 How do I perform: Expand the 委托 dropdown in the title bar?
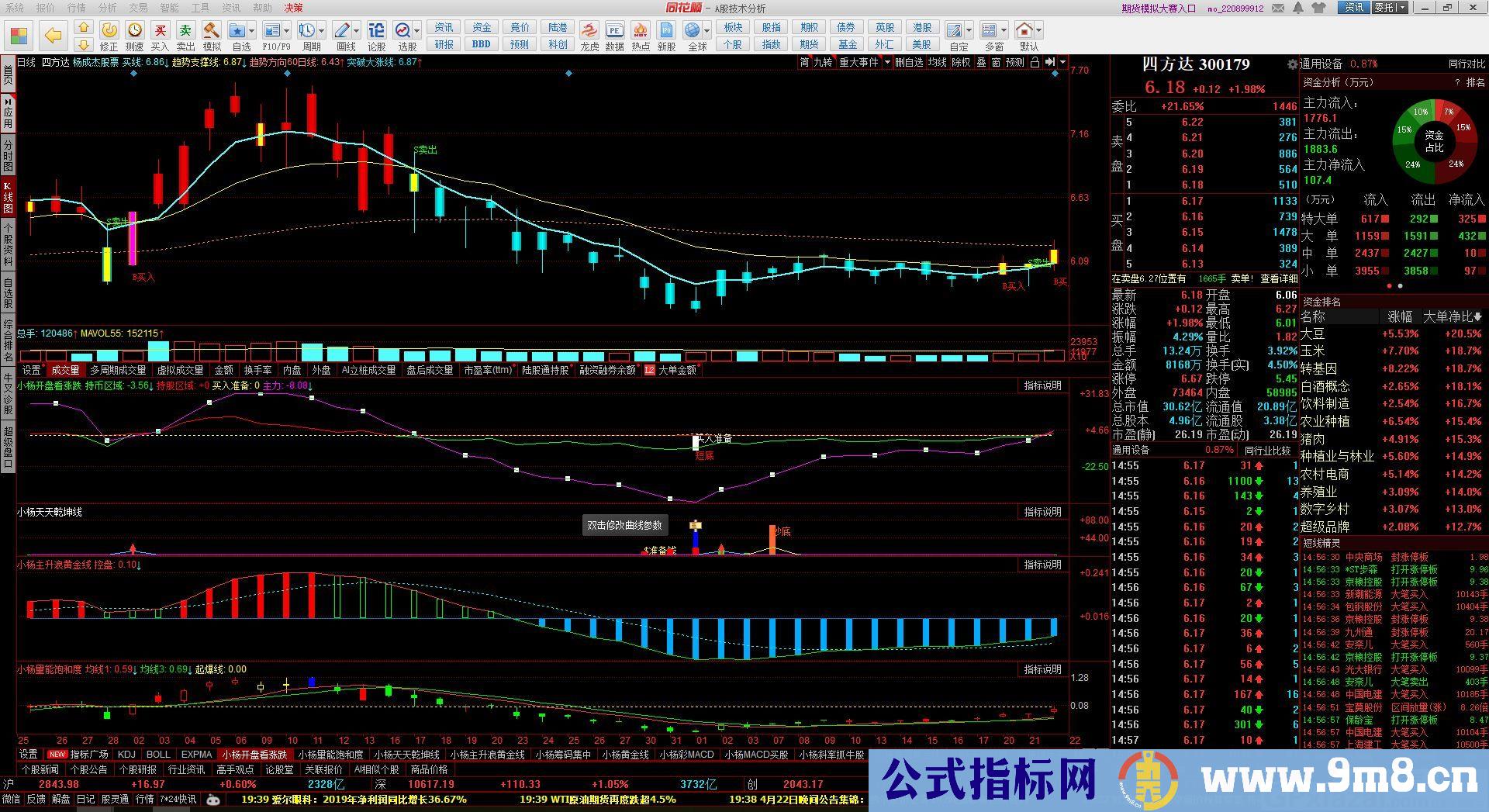point(1401,8)
